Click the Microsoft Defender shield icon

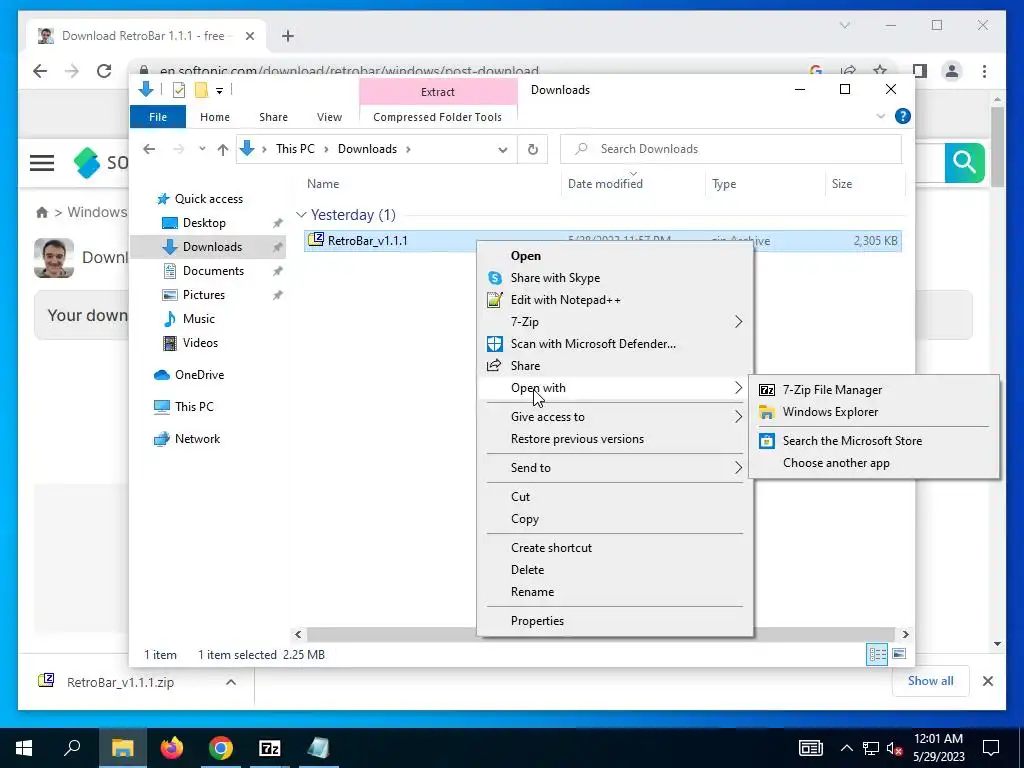[495, 344]
